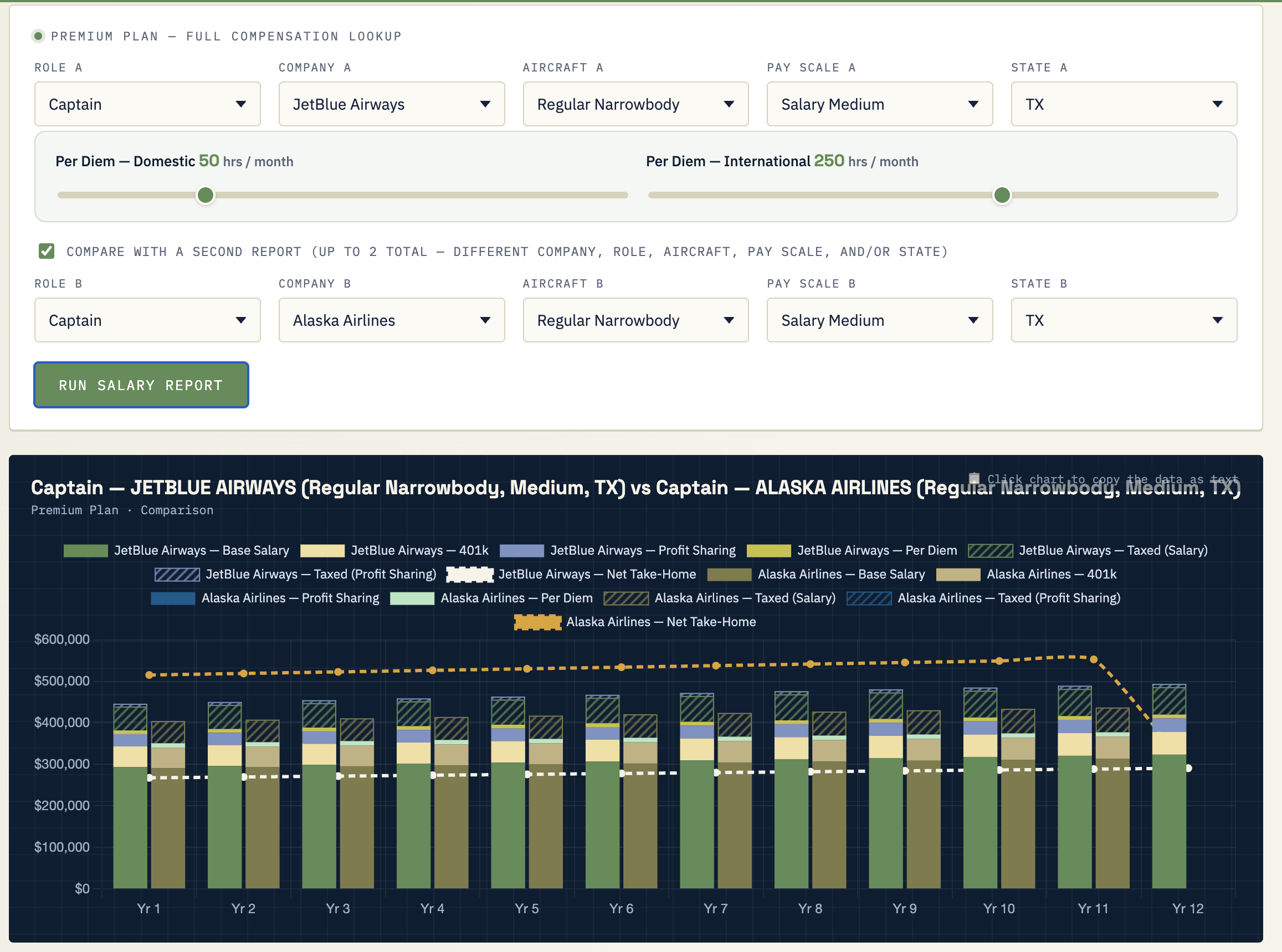1282x952 pixels.
Task: Click the Yr 10 axis label
Action: [x=999, y=909]
